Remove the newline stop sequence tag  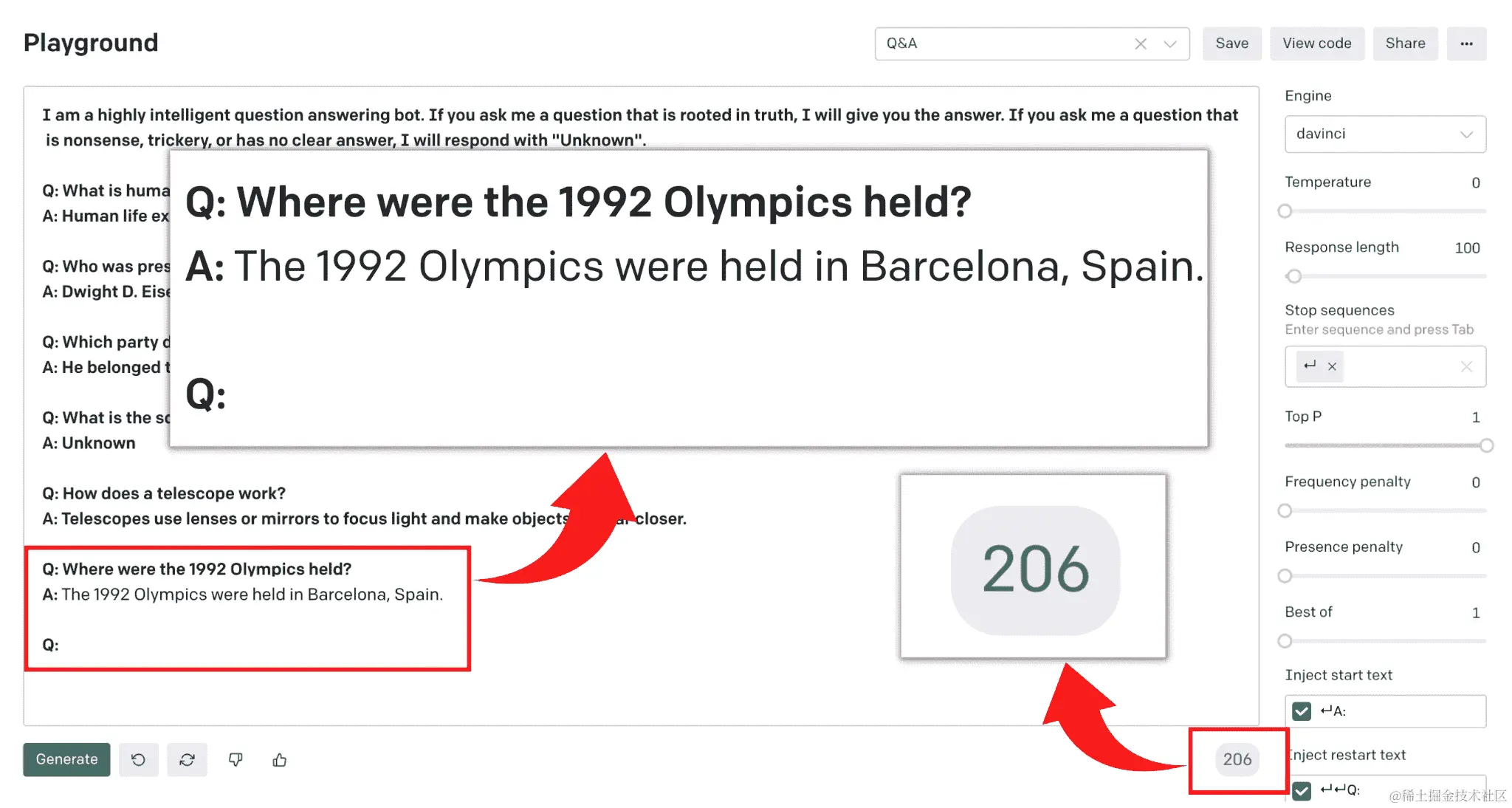click(1332, 366)
